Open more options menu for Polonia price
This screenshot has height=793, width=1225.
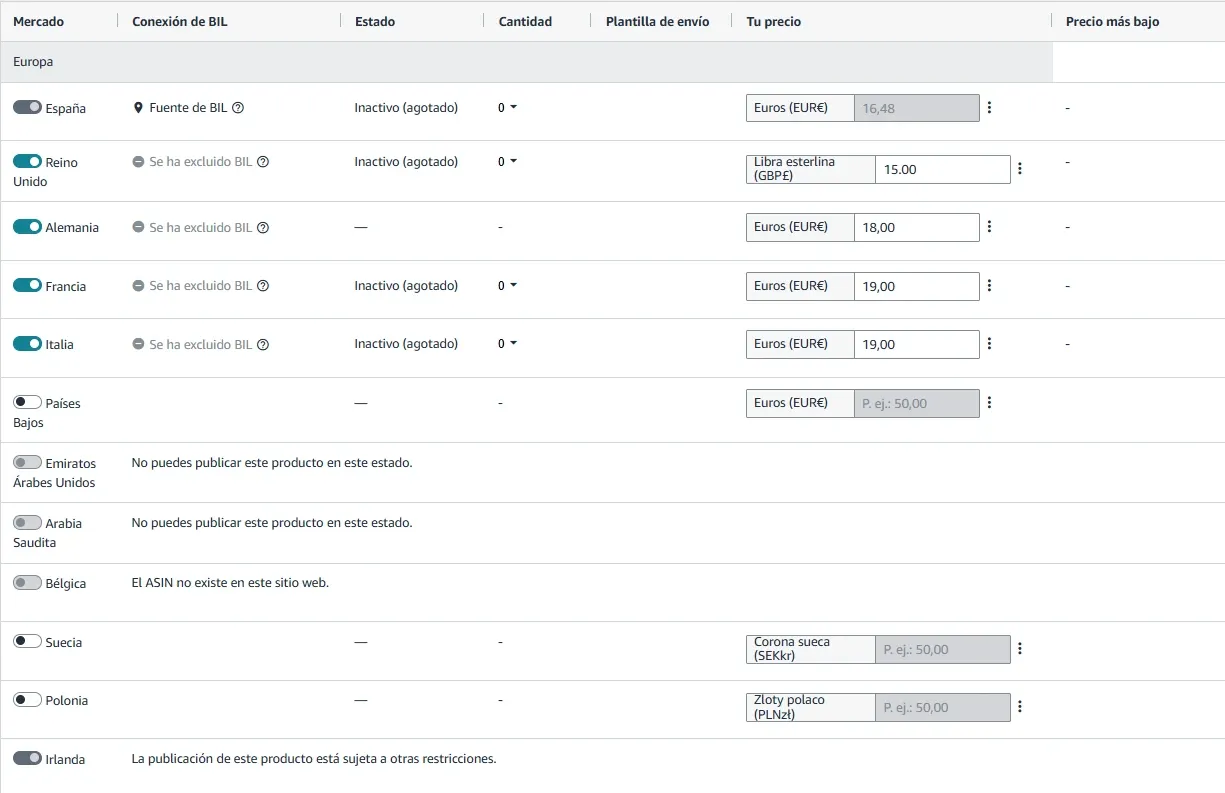click(x=1020, y=707)
